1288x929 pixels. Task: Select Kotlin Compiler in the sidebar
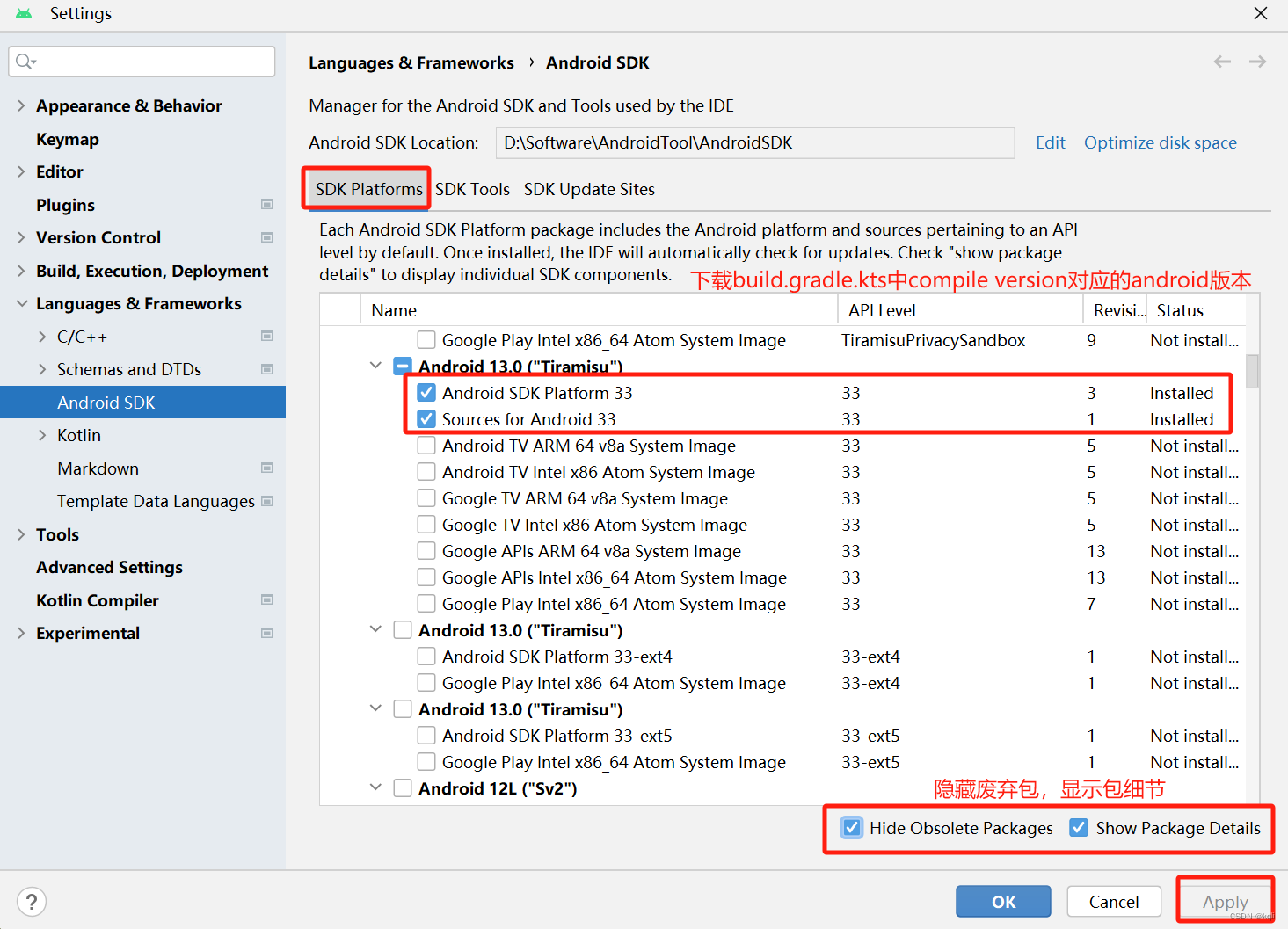[97, 600]
